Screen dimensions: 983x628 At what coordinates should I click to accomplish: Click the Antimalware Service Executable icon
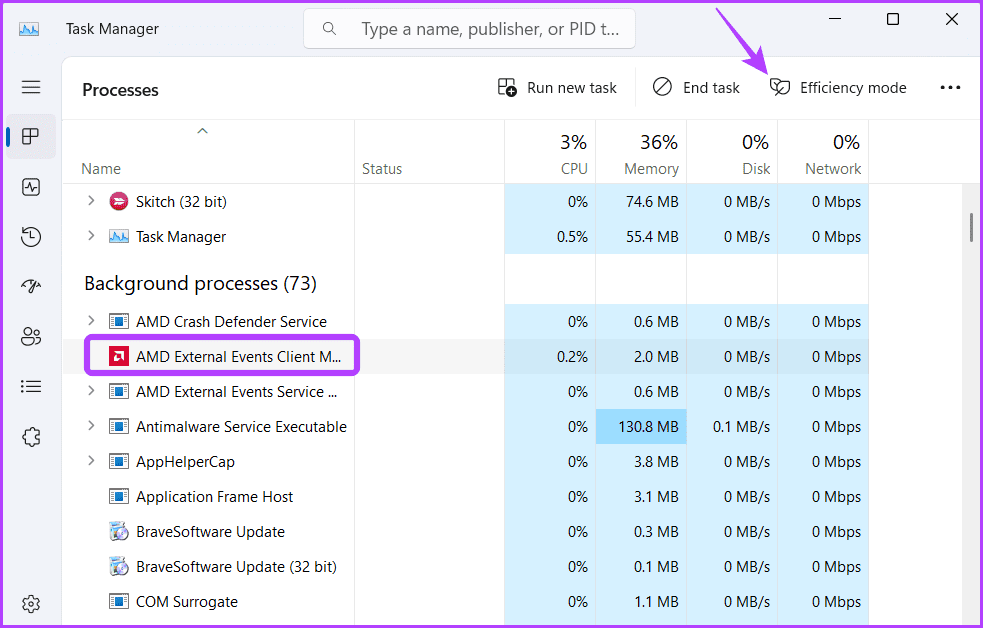(118, 426)
